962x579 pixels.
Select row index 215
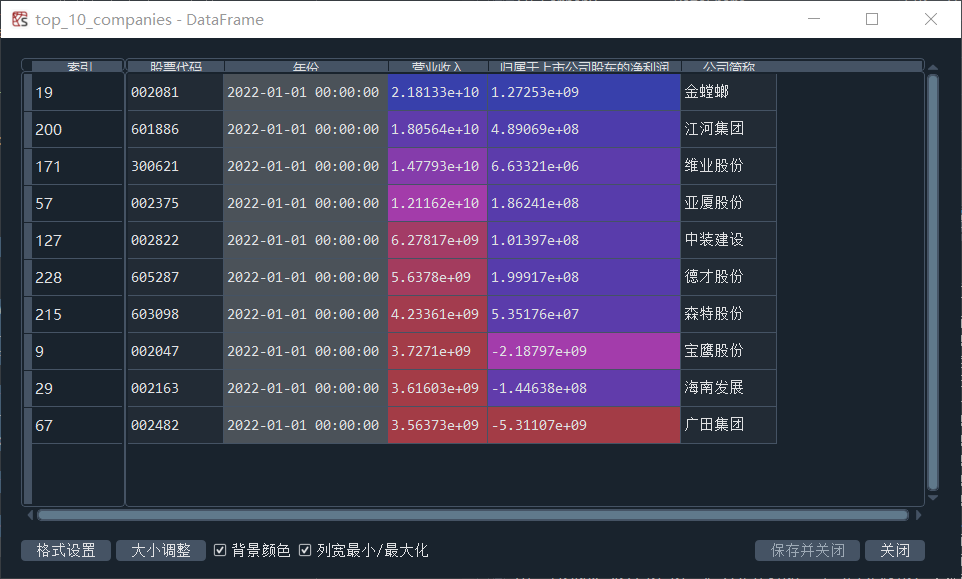point(77,315)
